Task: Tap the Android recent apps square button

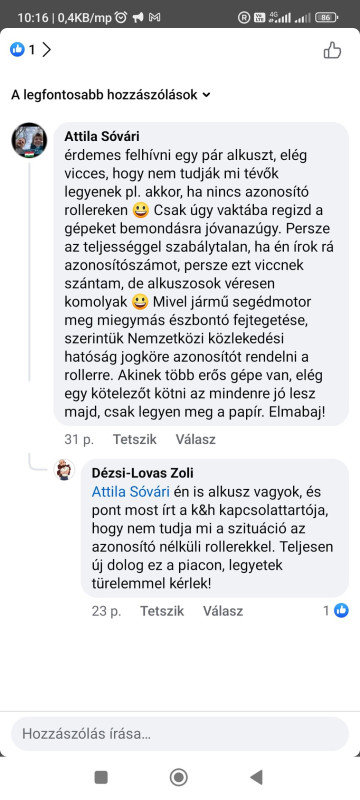Action: tap(101, 778)
